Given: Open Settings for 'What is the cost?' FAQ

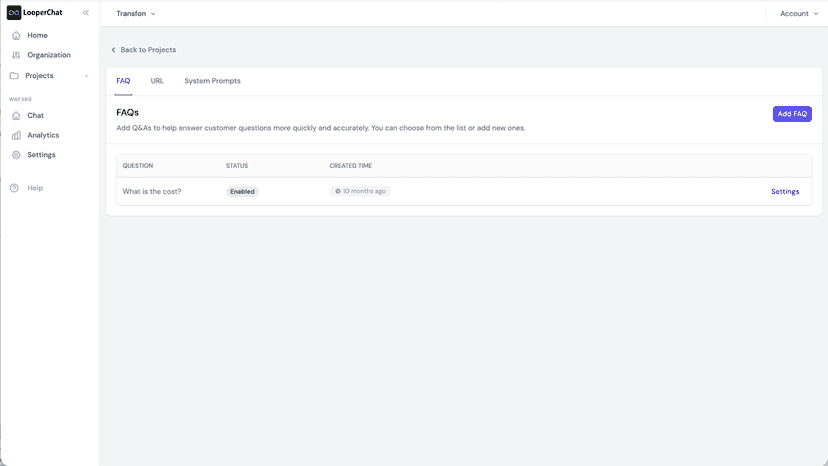Looking at the screenshot, I should pos(785,192).
